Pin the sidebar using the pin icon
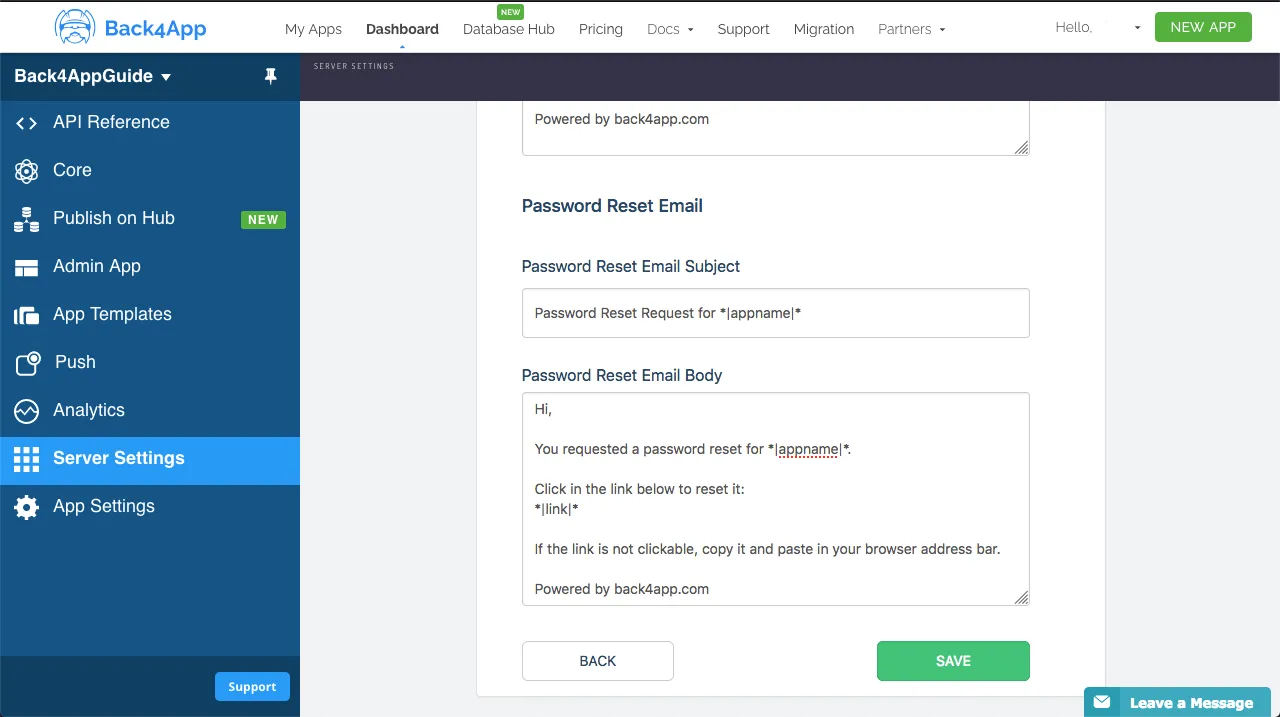Viewport: 1280px width, 717px height. (270, 75)
